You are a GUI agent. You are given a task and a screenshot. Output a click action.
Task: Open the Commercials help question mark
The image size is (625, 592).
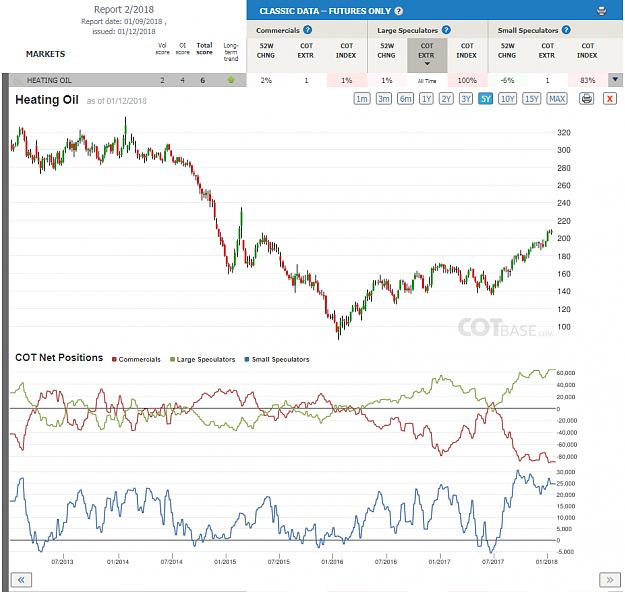tap(307, 30)
